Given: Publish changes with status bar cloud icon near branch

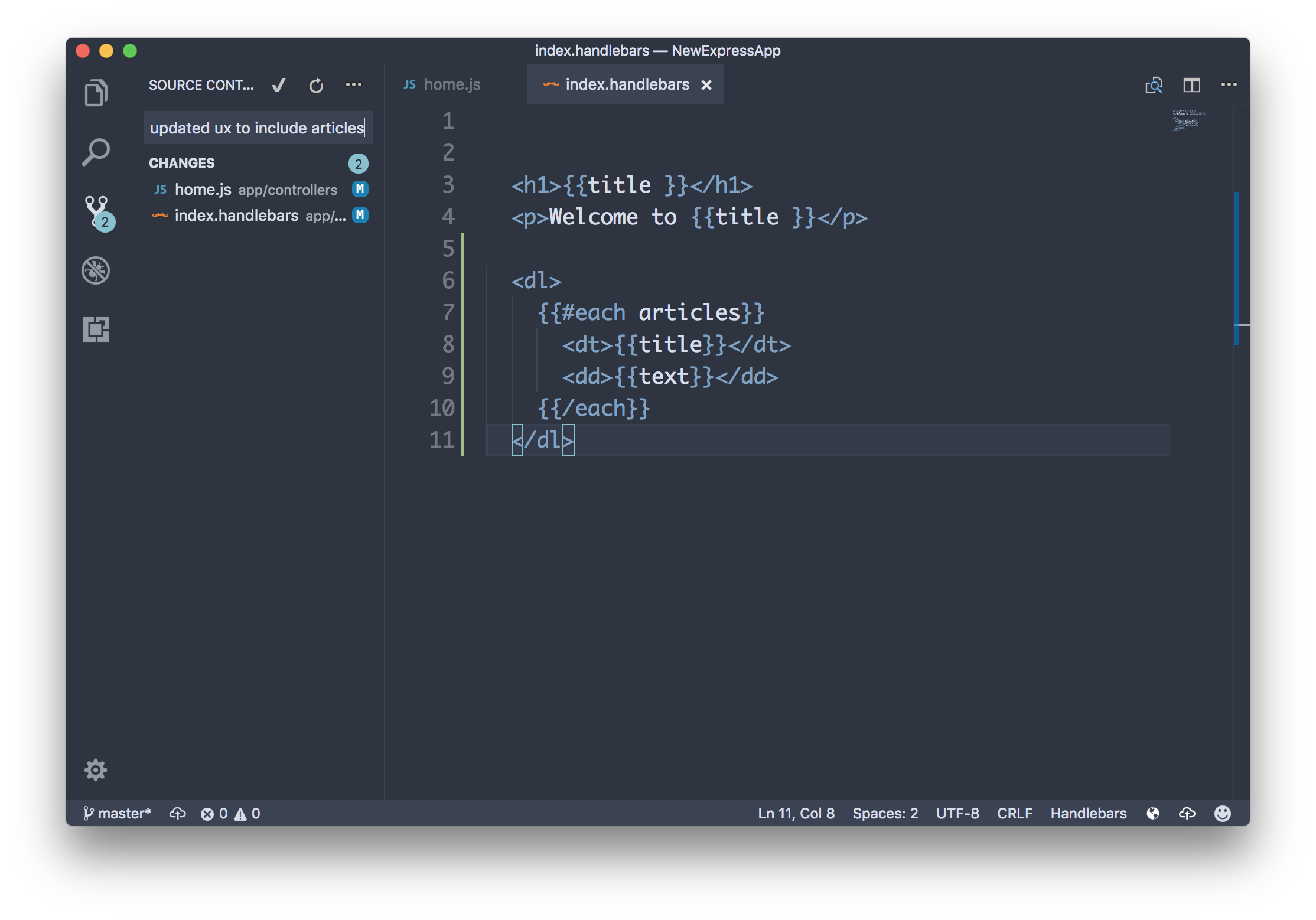Looking at the screenshot, I should pyautogui.click(x=177, y=813).
